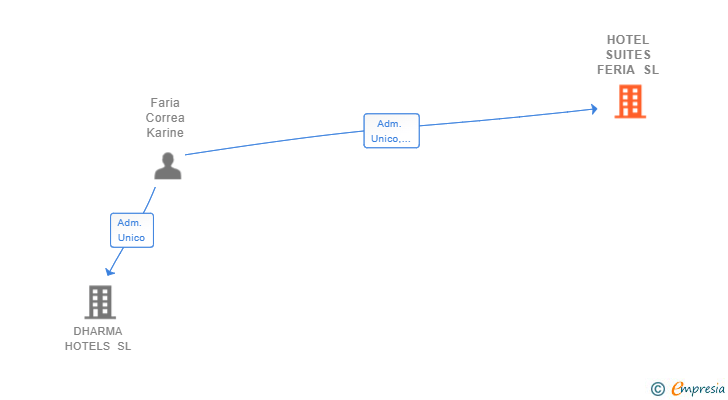Click the 'Faria Correa Karine' name text
Screen dimensions: 728x400
(x=165, y=118)
